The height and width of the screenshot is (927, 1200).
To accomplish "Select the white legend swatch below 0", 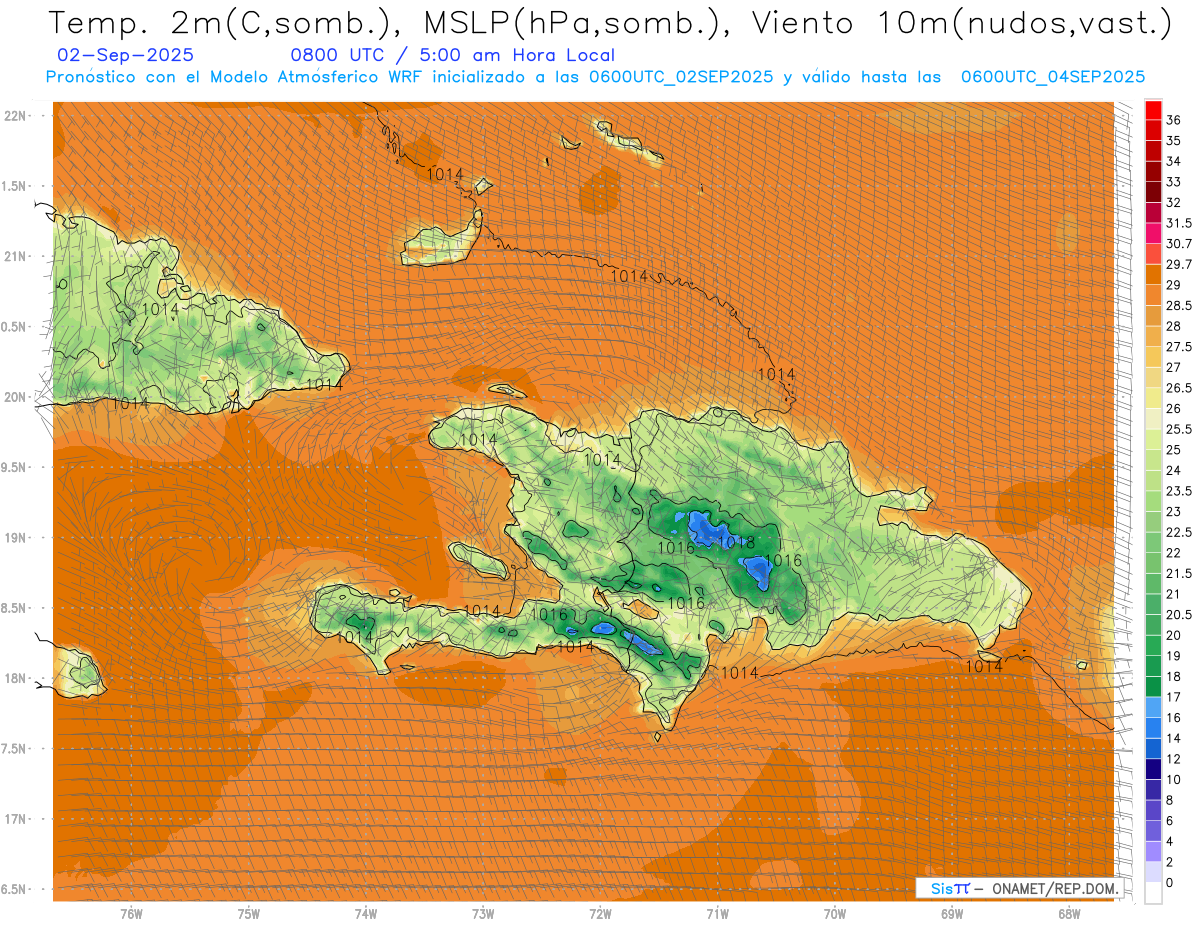I will click(1153, 894).
